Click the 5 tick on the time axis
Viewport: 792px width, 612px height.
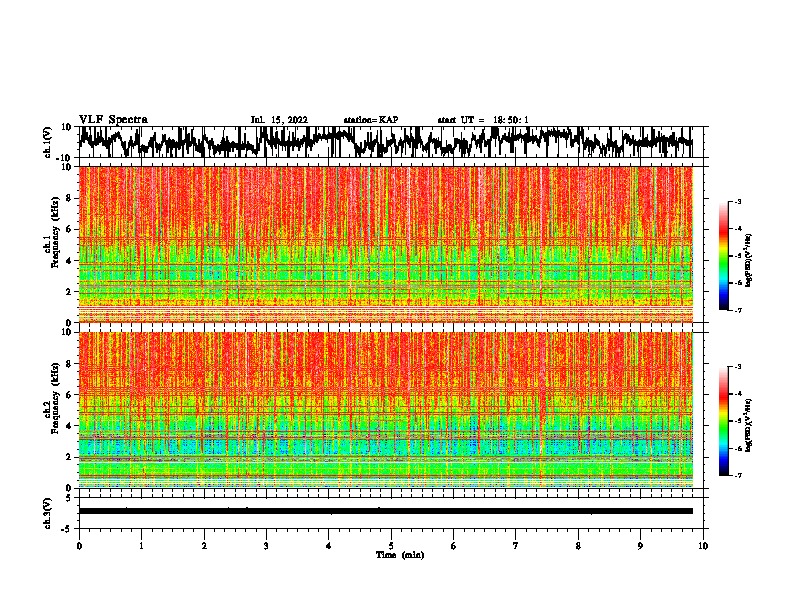point(391,546)
